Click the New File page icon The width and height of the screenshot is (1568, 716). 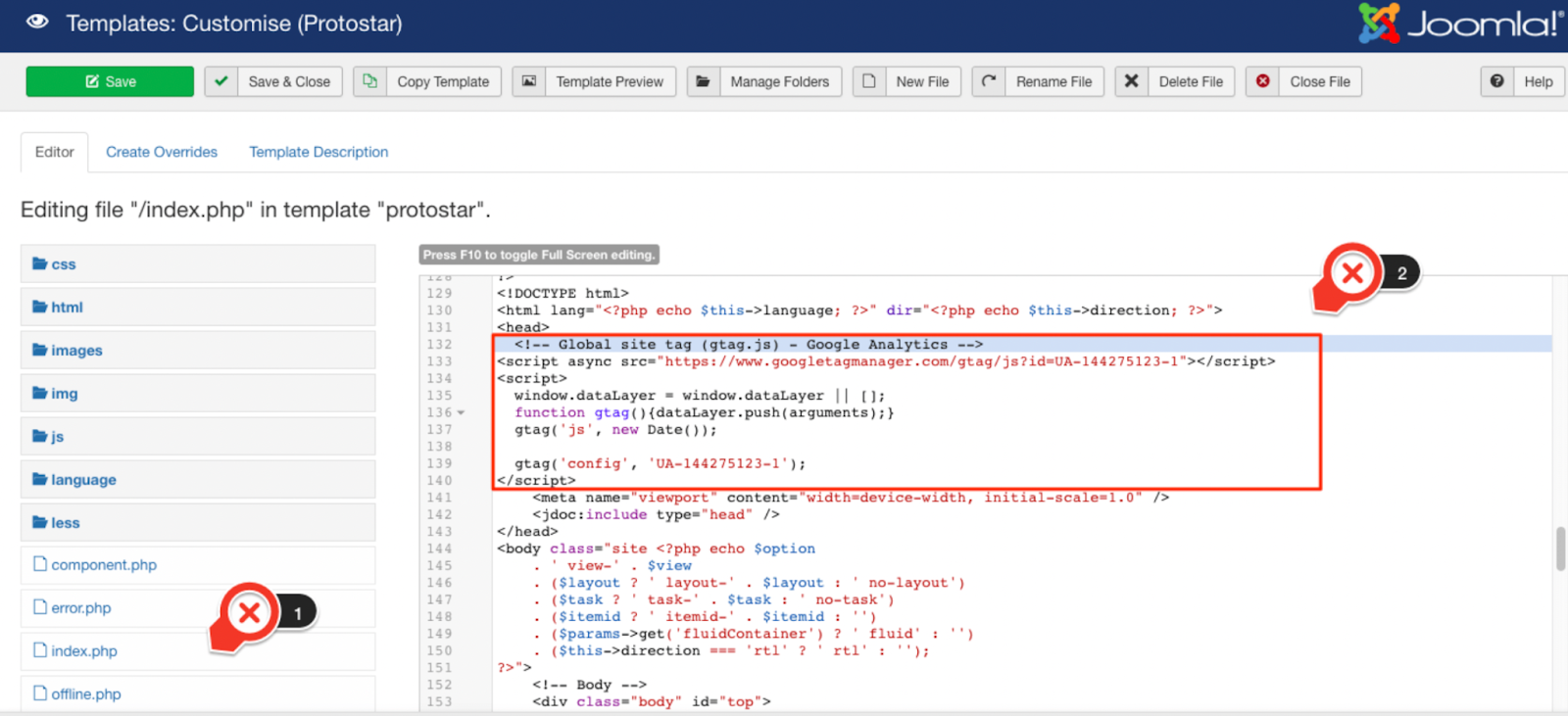click(869, 81)
